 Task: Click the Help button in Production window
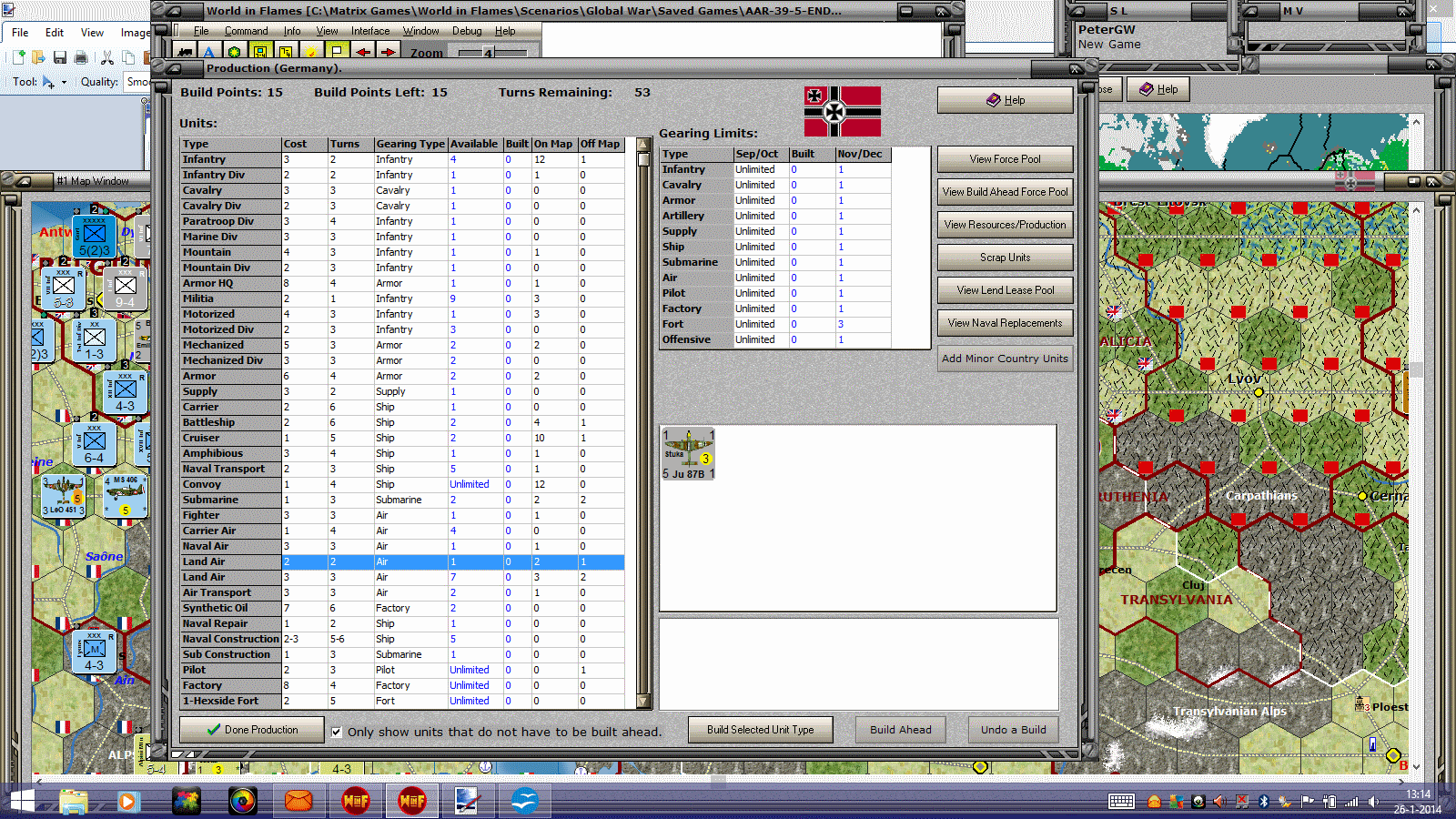click(1006, 100)
